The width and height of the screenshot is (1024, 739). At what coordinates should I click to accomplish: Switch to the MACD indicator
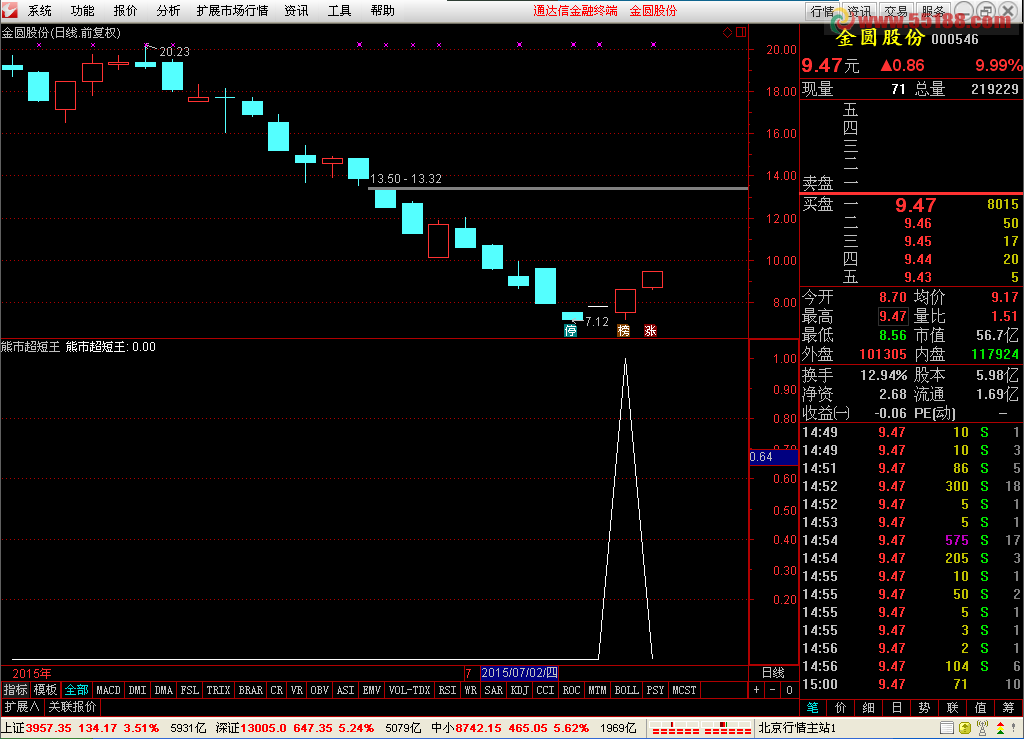pos(108,690)
